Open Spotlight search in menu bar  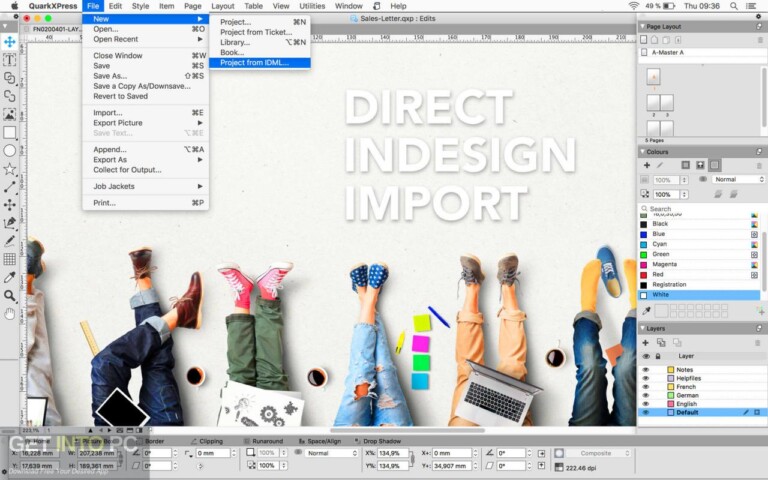pyautogui.click(x=733, y=6)
